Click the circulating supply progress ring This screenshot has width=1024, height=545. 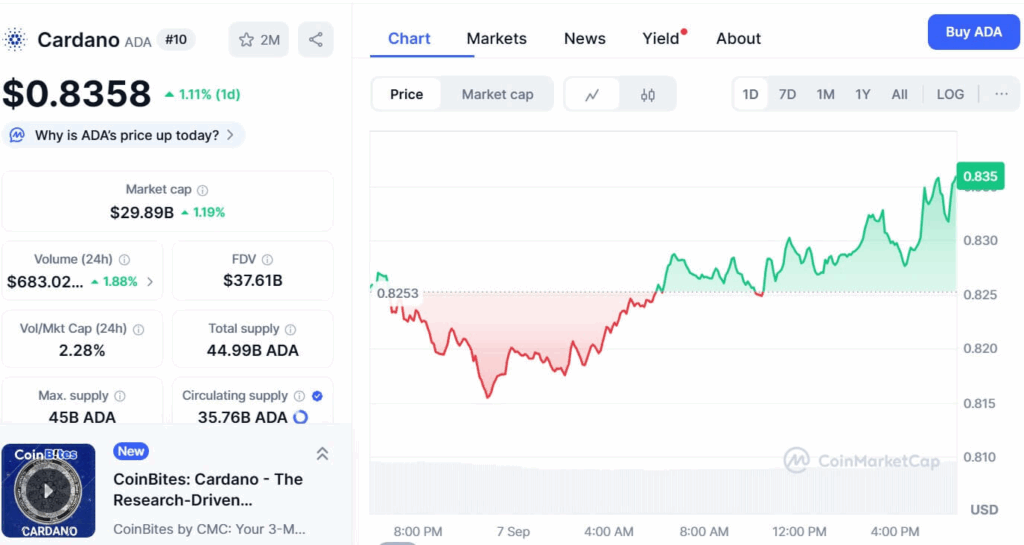300,417
